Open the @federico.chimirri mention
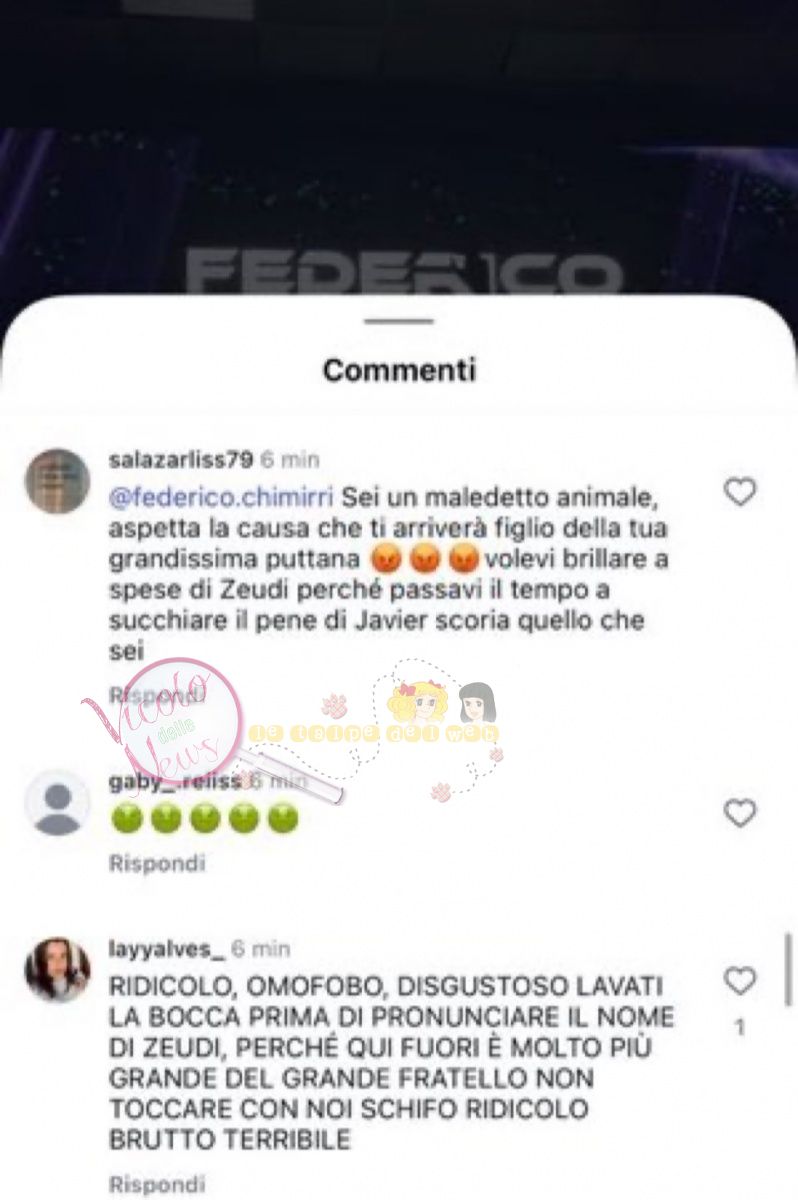The image size is (798, 1200). pyautogui.click(x=222, y=495)
